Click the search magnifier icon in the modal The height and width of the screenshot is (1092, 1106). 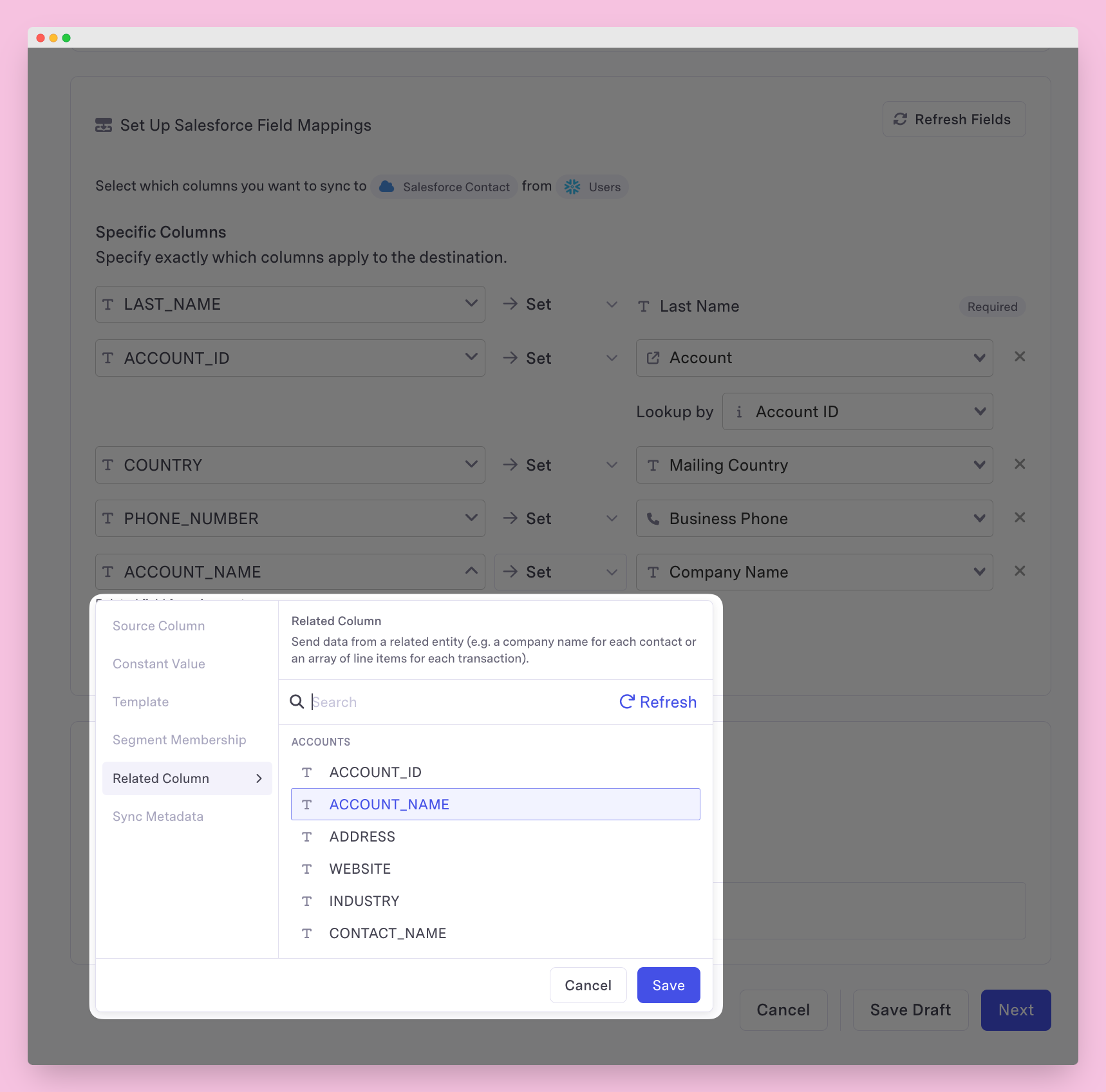(297, 702)
